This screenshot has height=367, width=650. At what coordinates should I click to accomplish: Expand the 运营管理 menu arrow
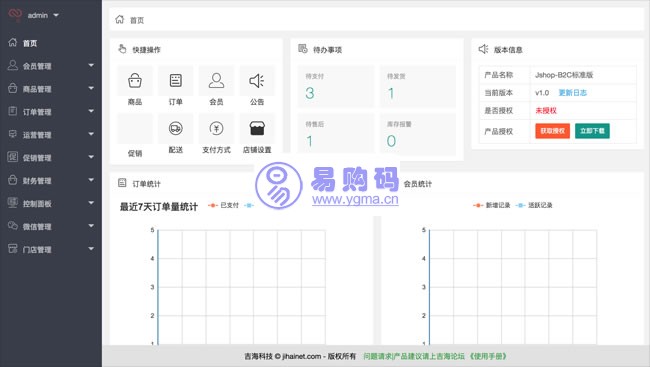pyautogui.click(x=91, y=134)
